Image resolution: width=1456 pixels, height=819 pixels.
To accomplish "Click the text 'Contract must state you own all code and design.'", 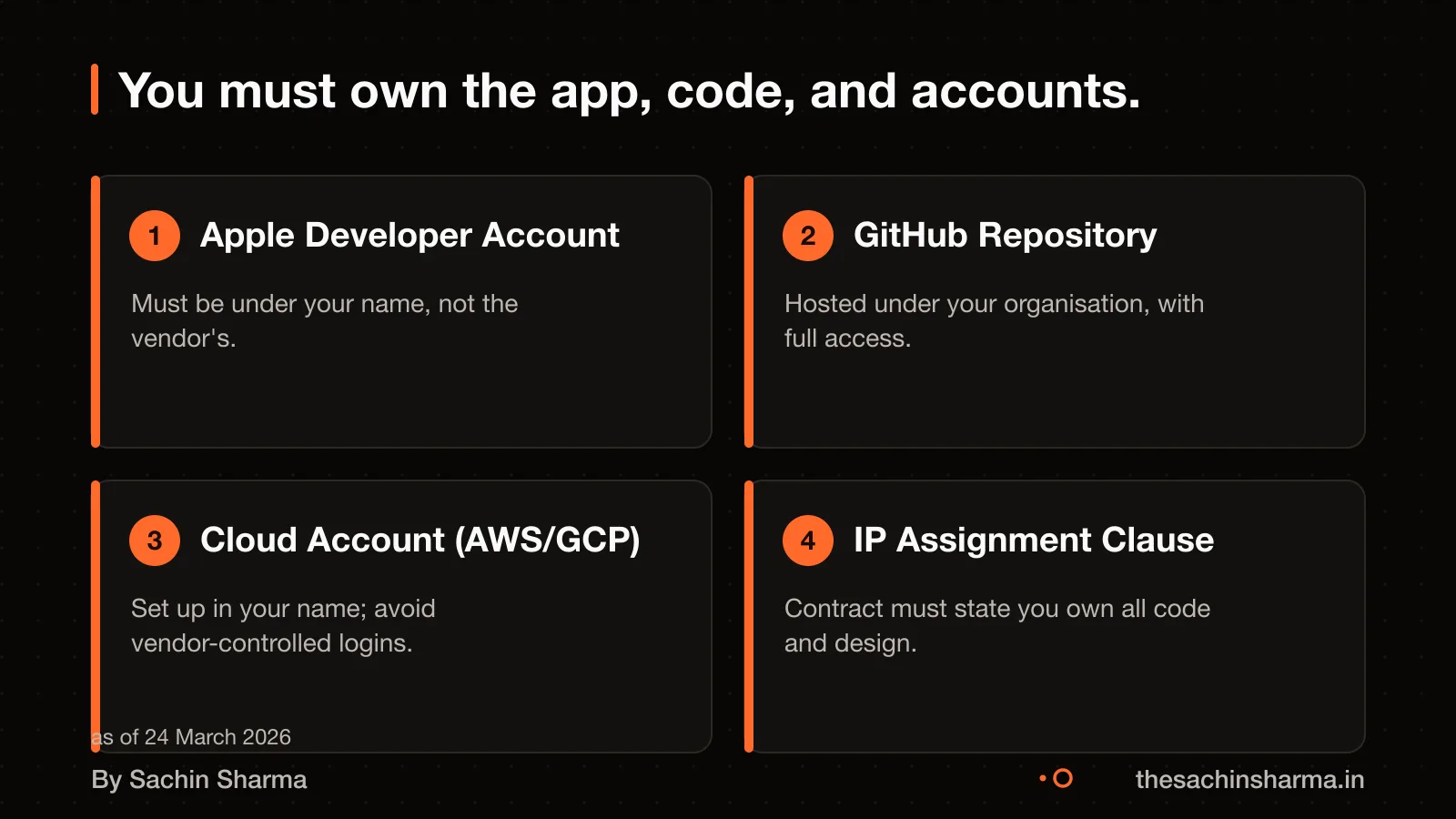I will tap(997, 625).
